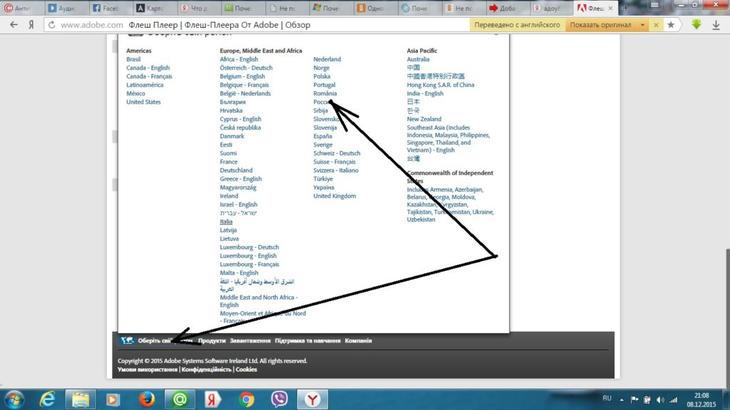The height and width of the screenshot is (410, 730).
Task: Reload the page with the refresh icon
Action: tap(52, 25)
